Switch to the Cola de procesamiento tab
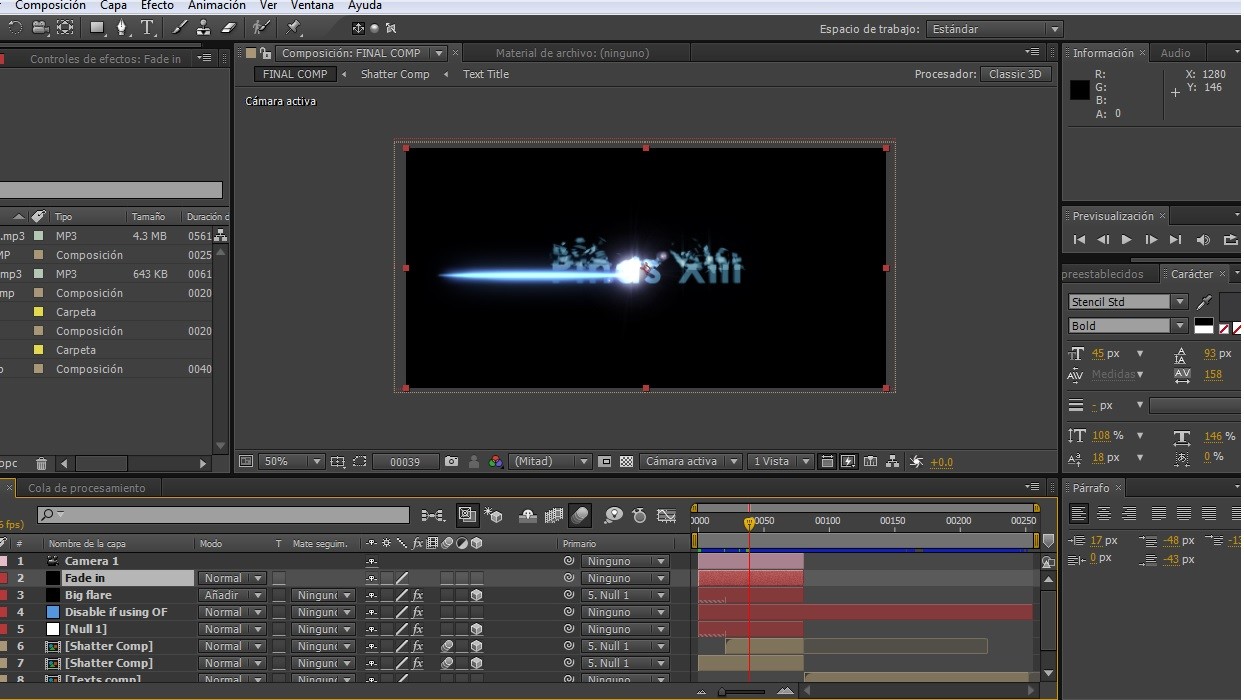Image resolution: width=1244 pixels, height=700 pixels. coord(86,488)
